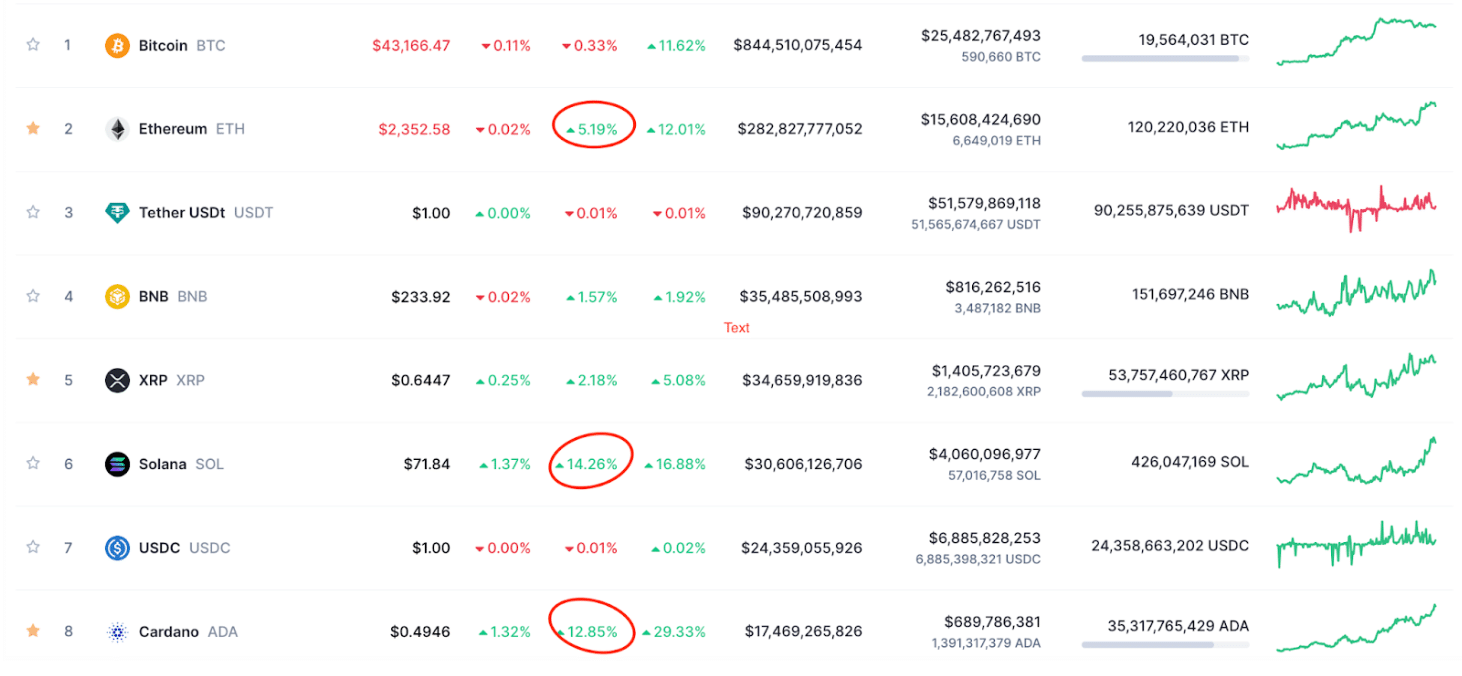Screen dimensions: 1462x676
Task: Open Solana 7-day sparkline chart
Action: pyautogui.click(x=1355, y=464)
